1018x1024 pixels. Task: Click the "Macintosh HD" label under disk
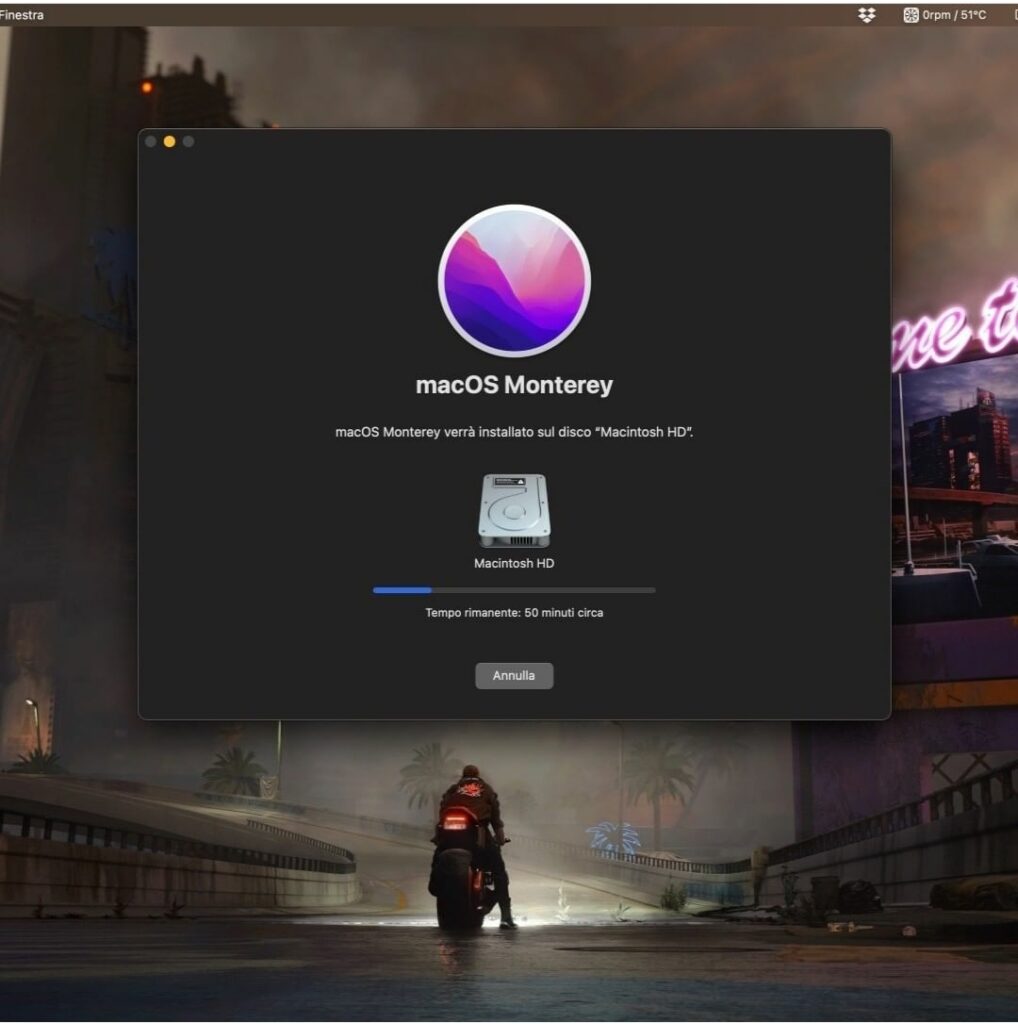[514, 564]
